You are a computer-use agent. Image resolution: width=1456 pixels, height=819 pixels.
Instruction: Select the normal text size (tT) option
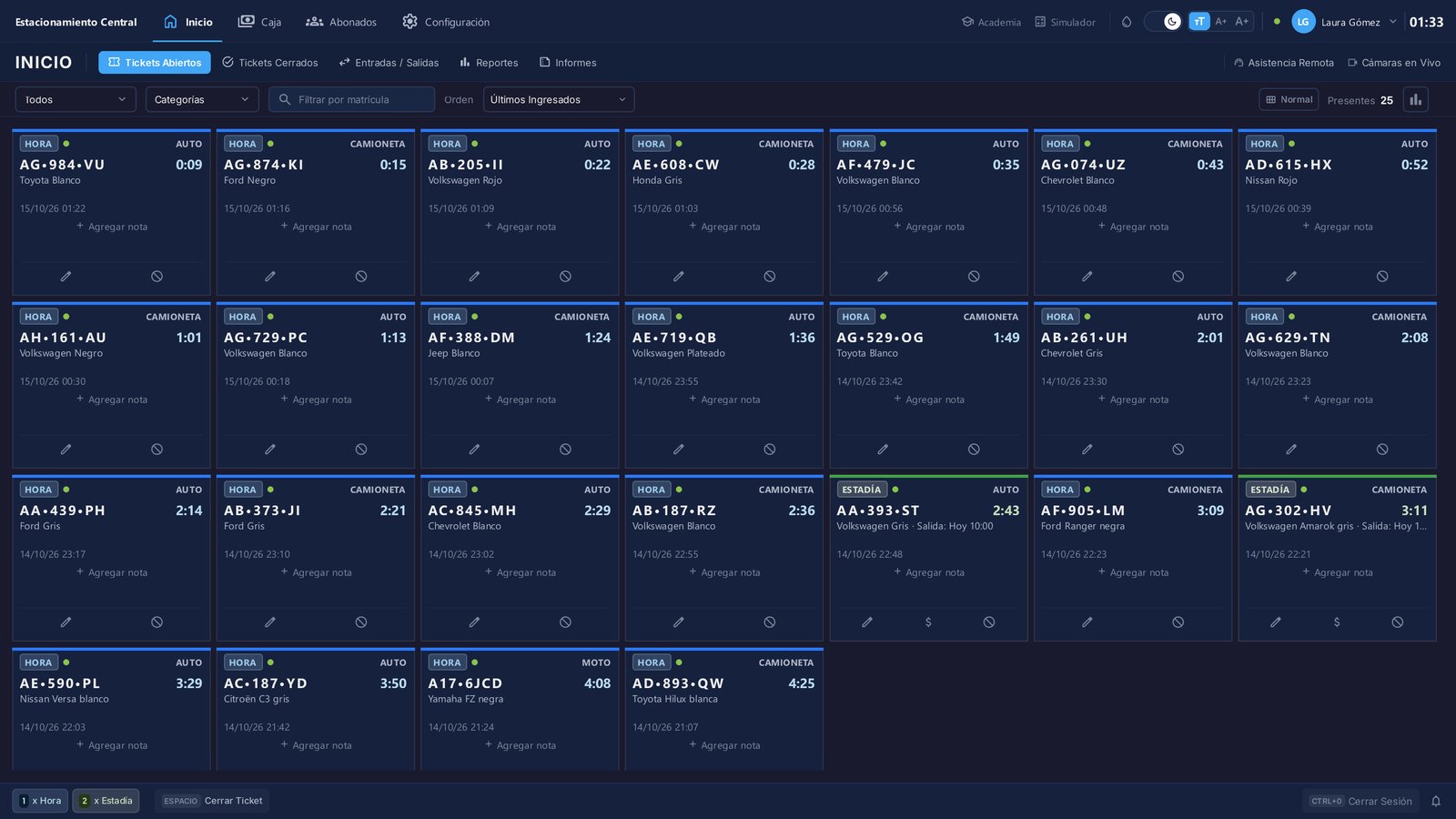pos(1199,22)
